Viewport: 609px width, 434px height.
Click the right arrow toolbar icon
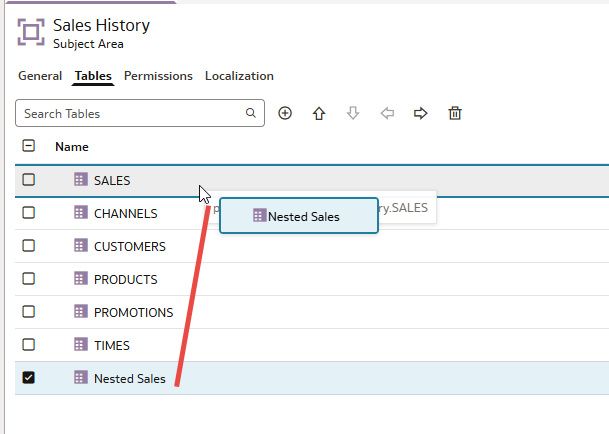(x=421, y=114)
